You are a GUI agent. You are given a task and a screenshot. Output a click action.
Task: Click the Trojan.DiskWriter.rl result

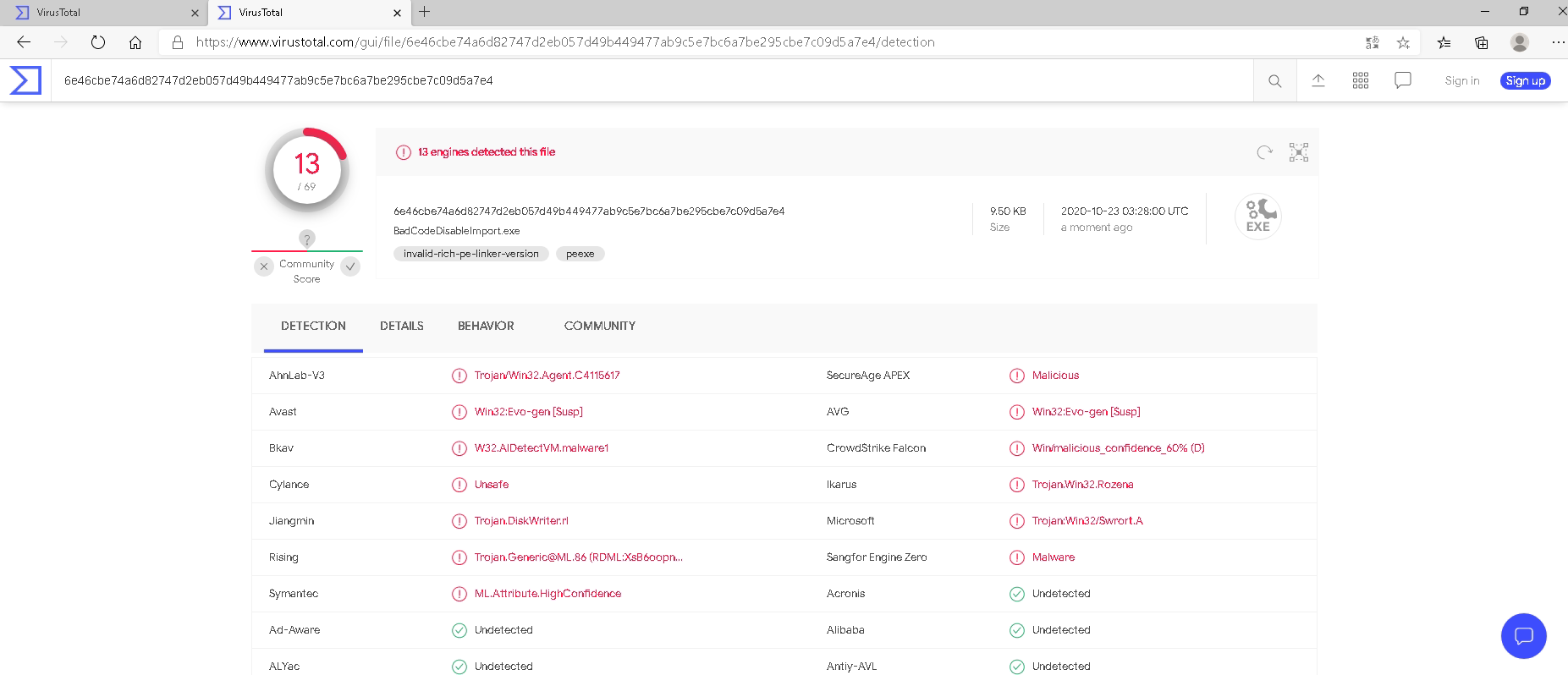point(521,521)
